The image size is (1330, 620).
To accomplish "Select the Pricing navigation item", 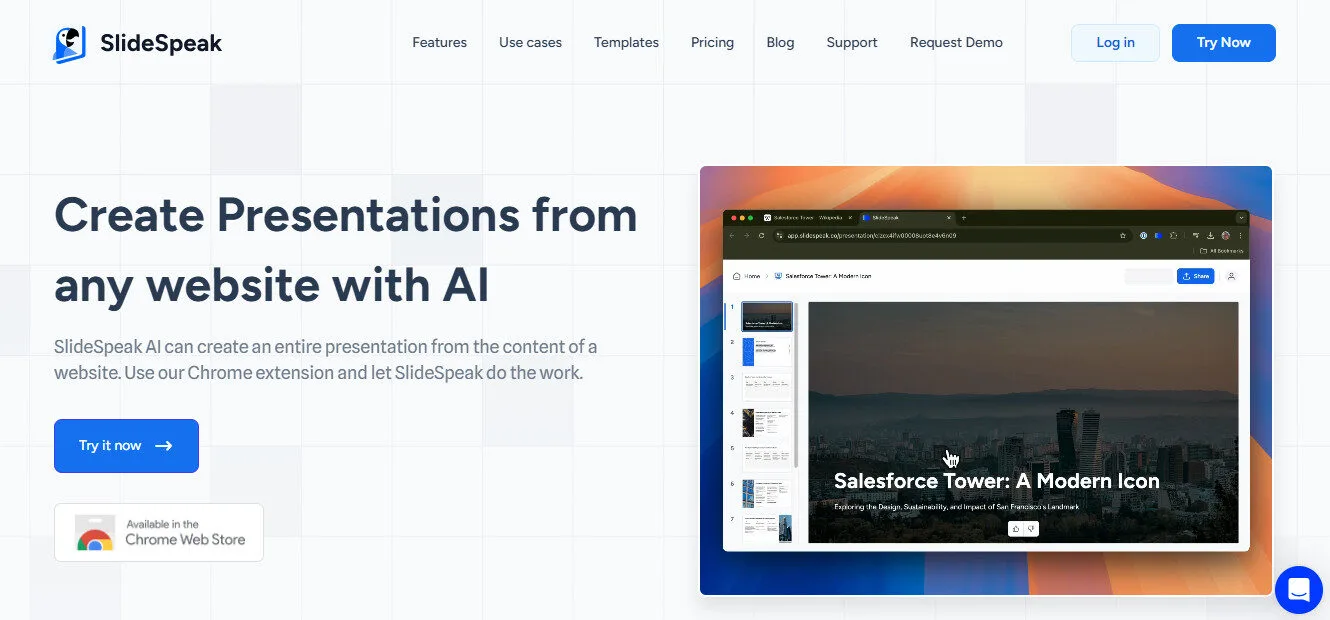I will [x=712, y=42].
